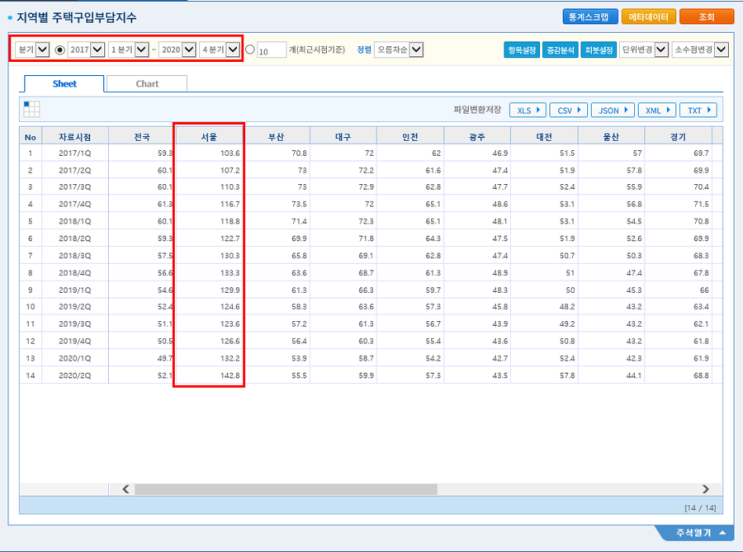Click the 자료시점 column header
743x552 pixels.
(x=75, y=137)
